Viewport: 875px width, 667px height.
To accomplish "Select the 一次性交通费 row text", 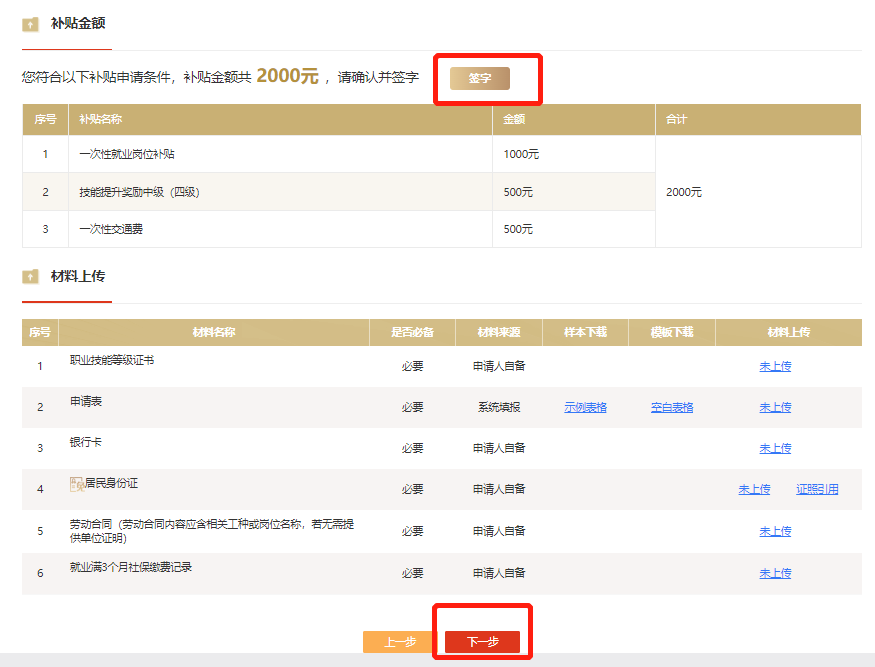I will coord(111,229).
